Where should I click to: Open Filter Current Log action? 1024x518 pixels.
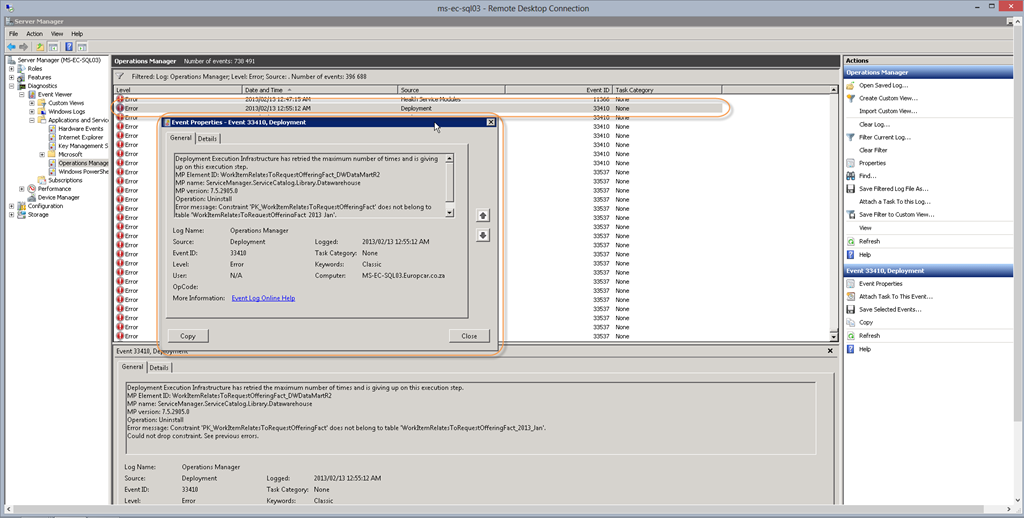[x=884, y=137]
